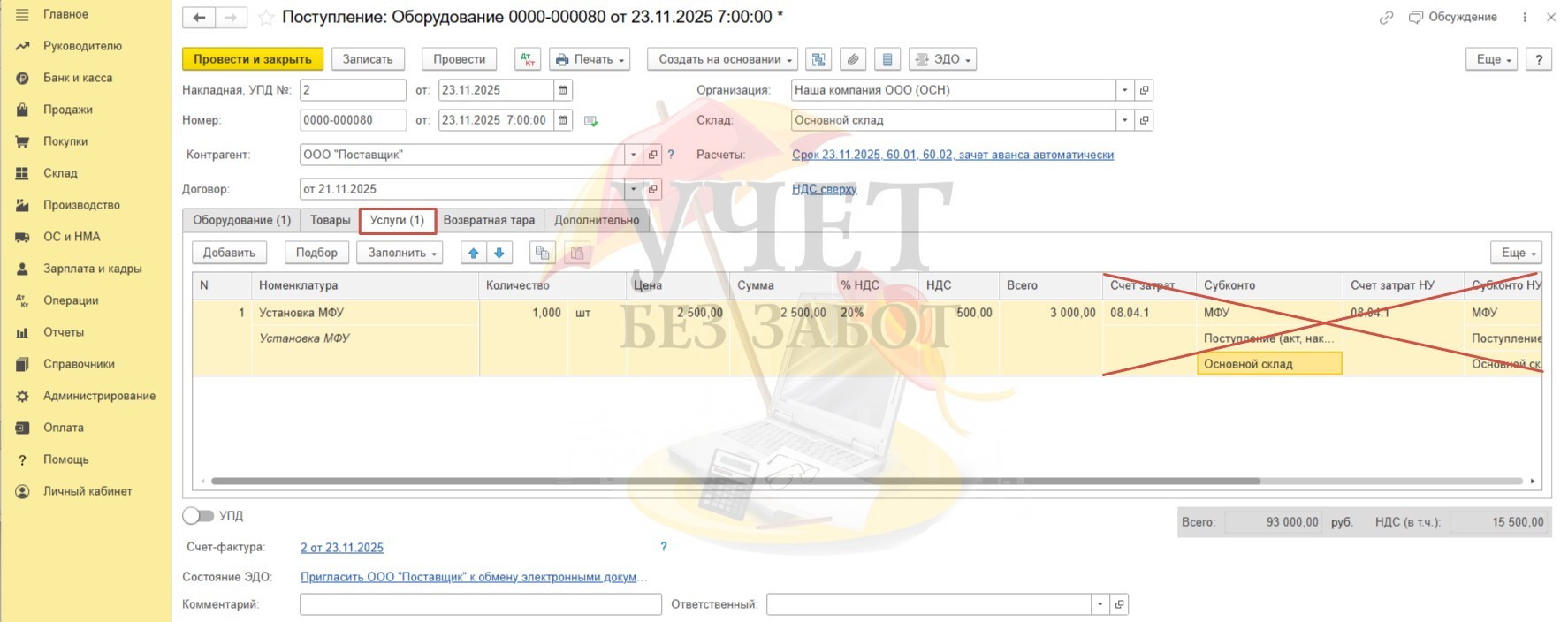This screenshot has height=622, width=1568.
Task: Click the Подбор button
Action: (x=316, y=253)
